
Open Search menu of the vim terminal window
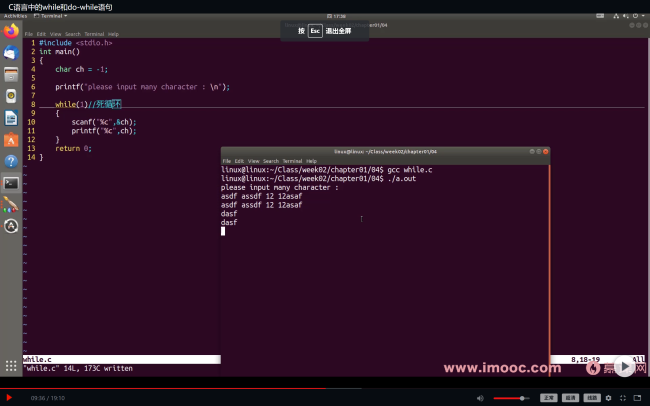tap(73, 34)
